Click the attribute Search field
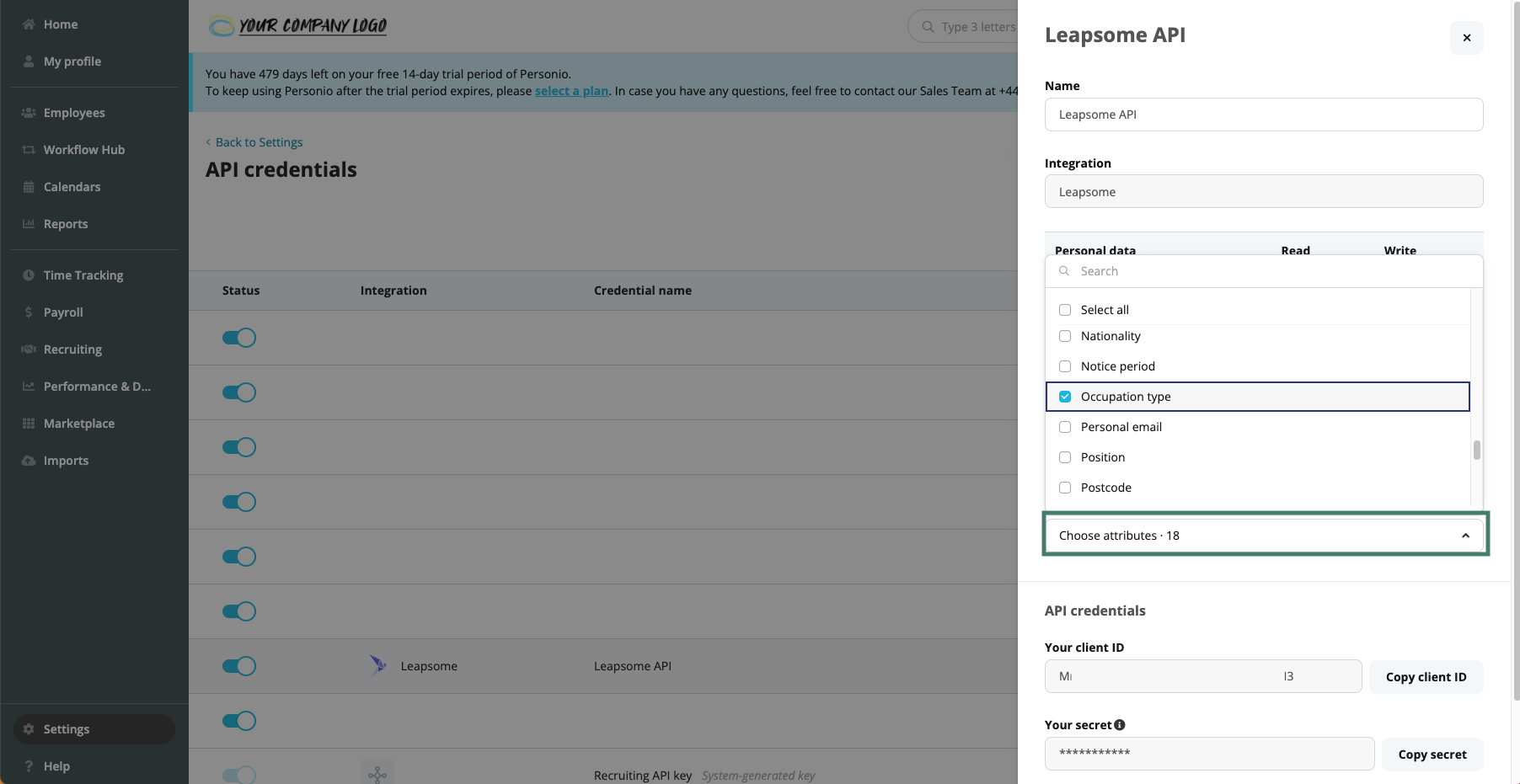Image resolution: width=1520 pixels, height=784 pixels. click(x=1264, y=271)
